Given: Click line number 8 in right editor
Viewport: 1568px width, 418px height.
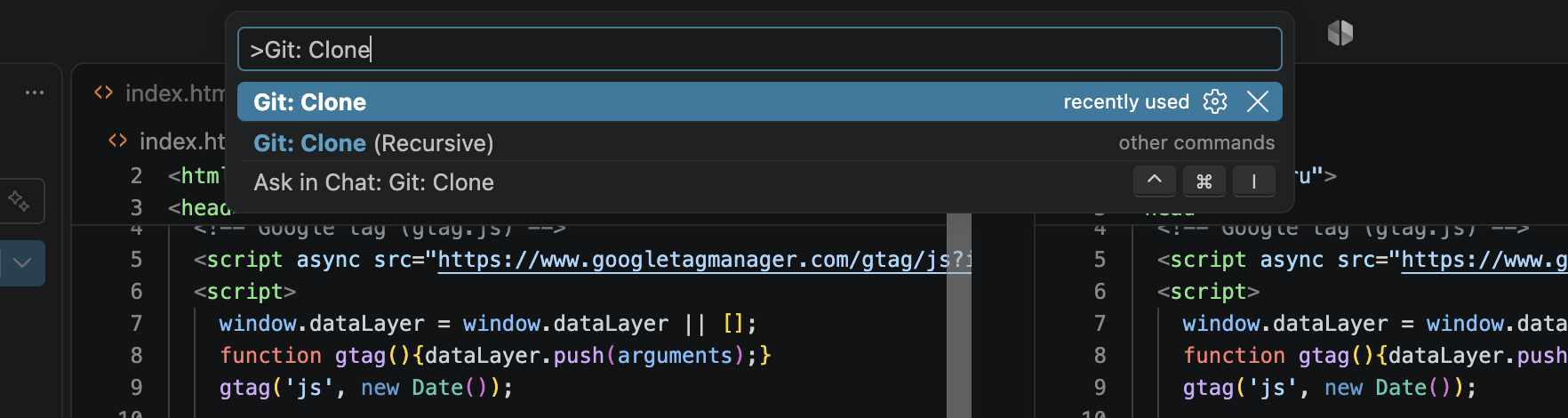Looking at the screenshot, I should pos(1100,355).
